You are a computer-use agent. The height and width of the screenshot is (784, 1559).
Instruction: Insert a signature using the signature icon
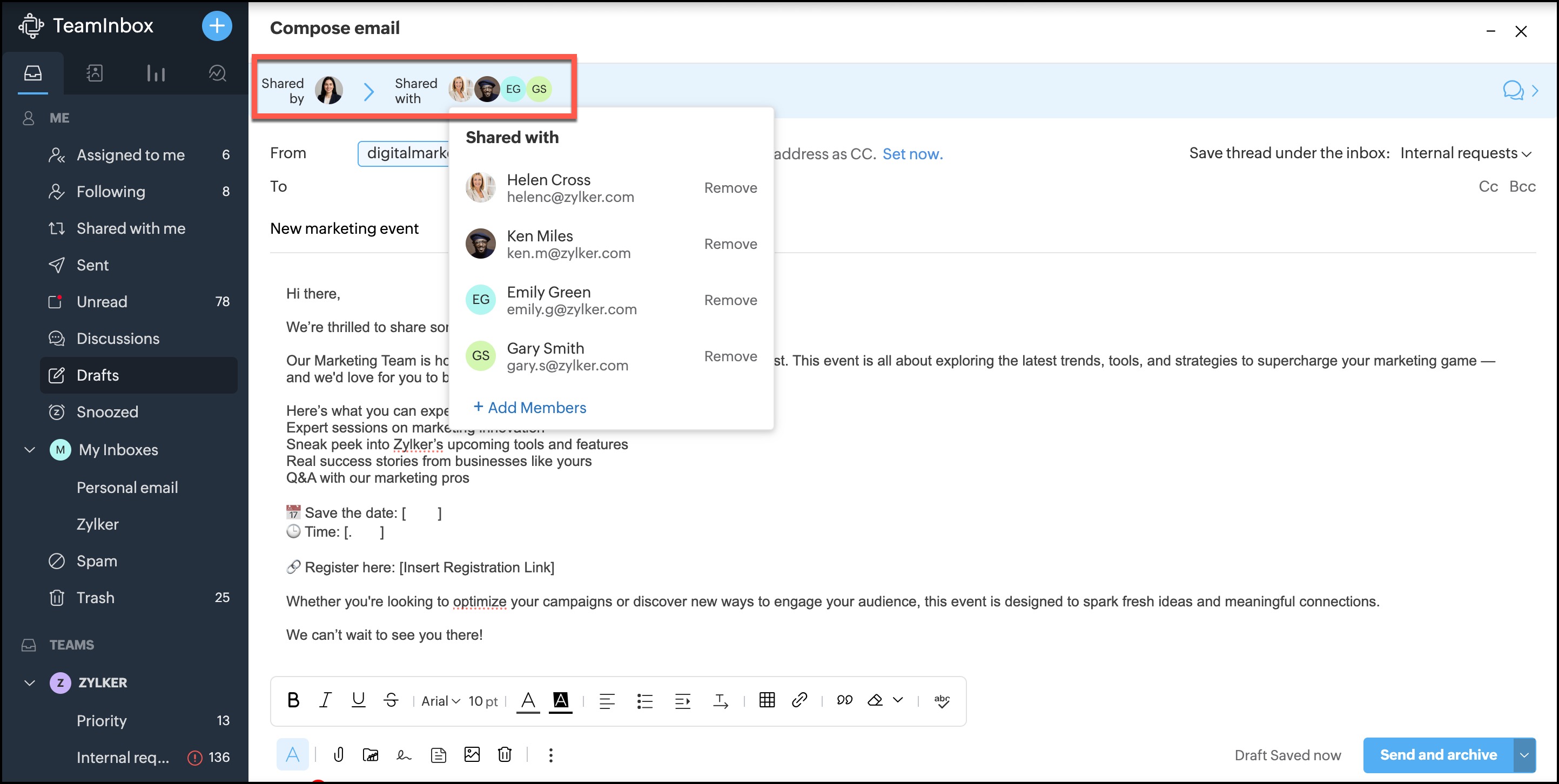point(404,754)
